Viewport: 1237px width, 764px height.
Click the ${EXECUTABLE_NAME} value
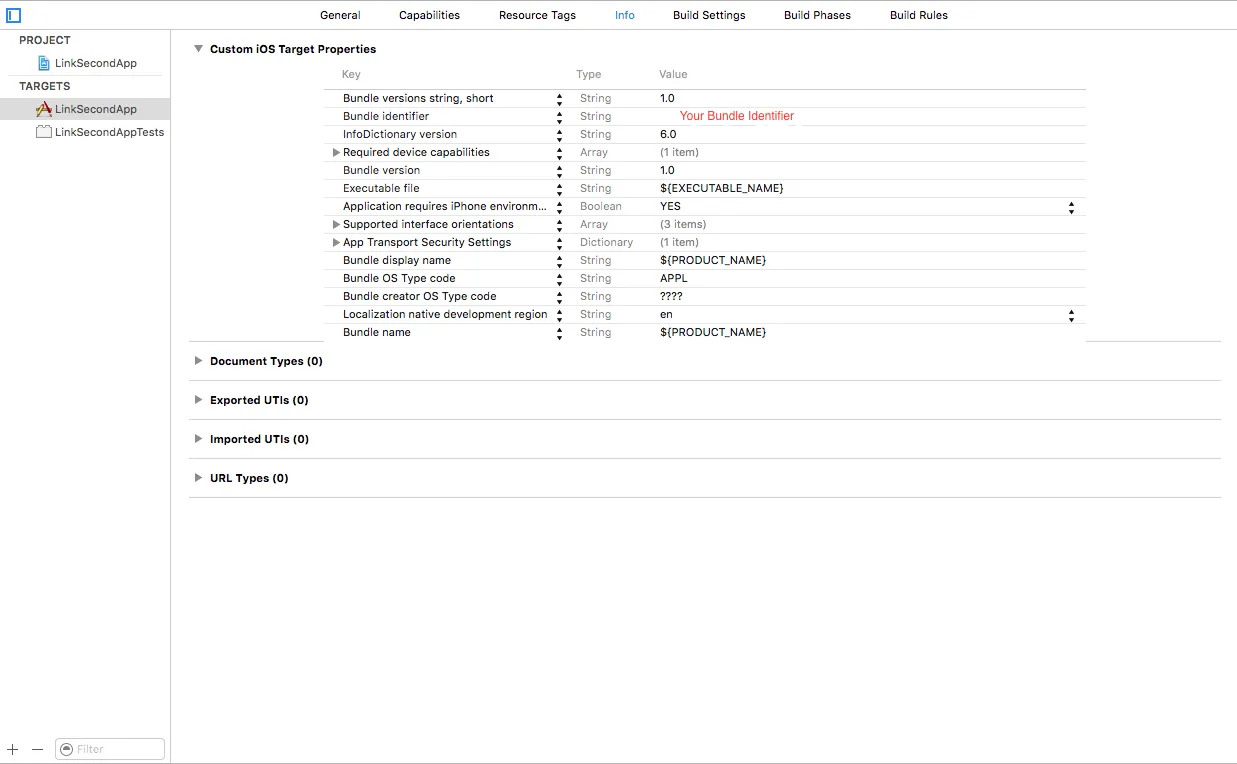(x=722, y=188)
